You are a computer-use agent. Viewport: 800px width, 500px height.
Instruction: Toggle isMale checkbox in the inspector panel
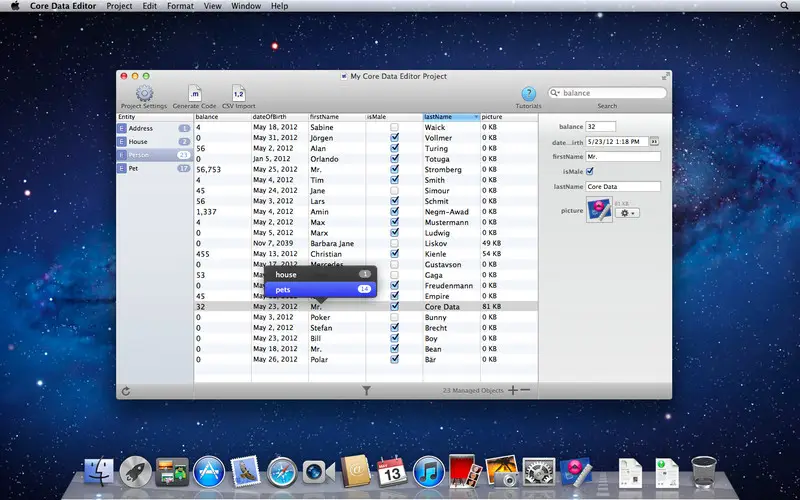[x=590, y=171]
